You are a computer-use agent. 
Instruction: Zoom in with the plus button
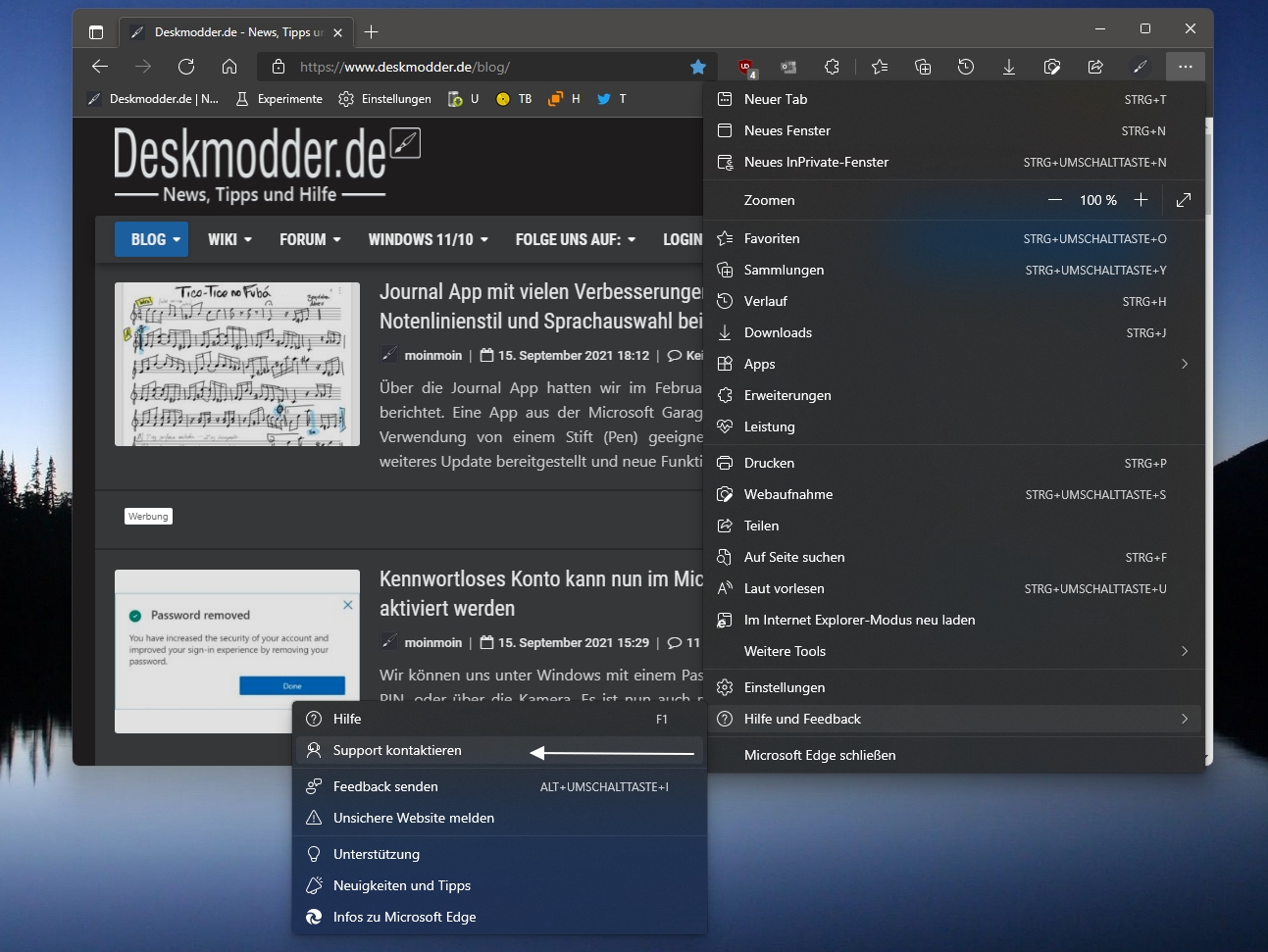pyautogui.click(x=1141, y=200)
